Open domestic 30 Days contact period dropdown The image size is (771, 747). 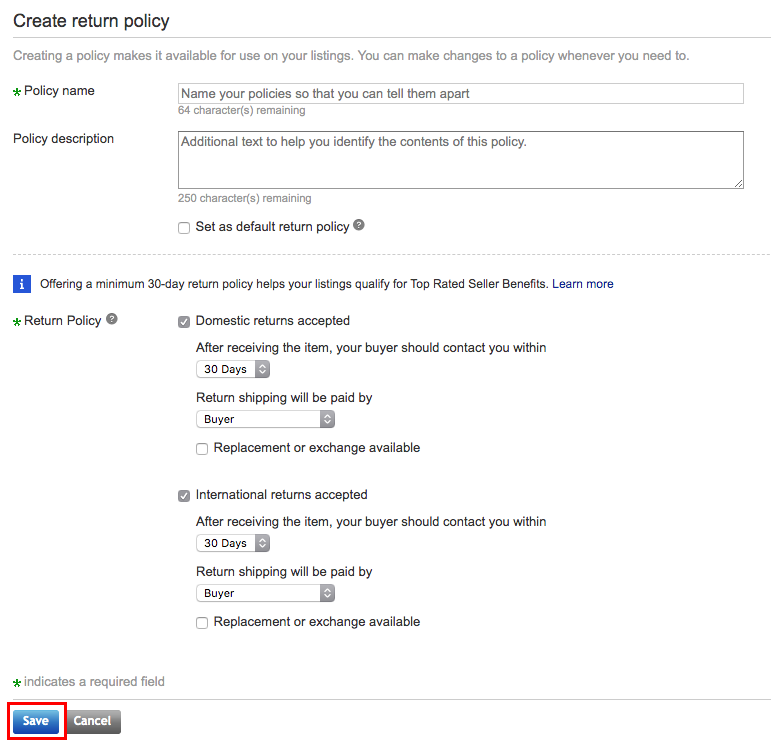pyautogui.click(x=233, y=369)
